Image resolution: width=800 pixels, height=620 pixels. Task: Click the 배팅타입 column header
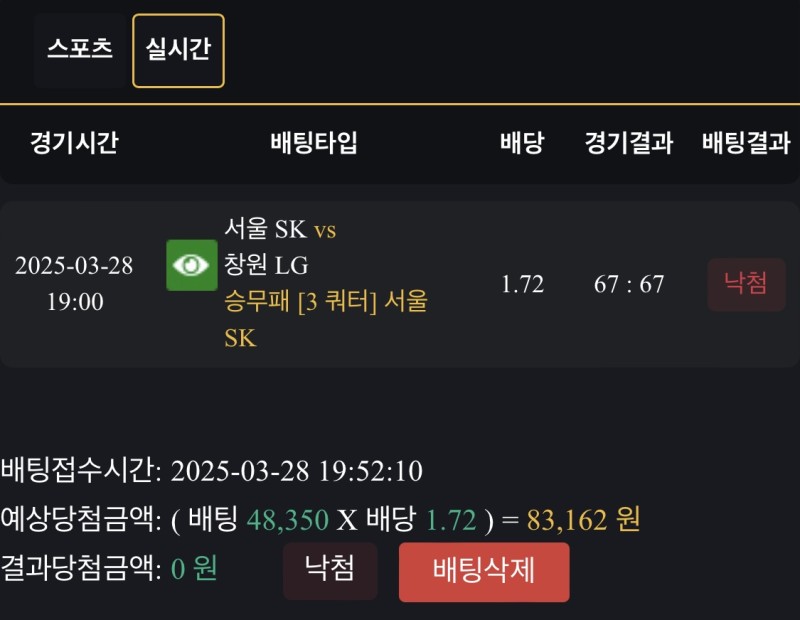313,143
